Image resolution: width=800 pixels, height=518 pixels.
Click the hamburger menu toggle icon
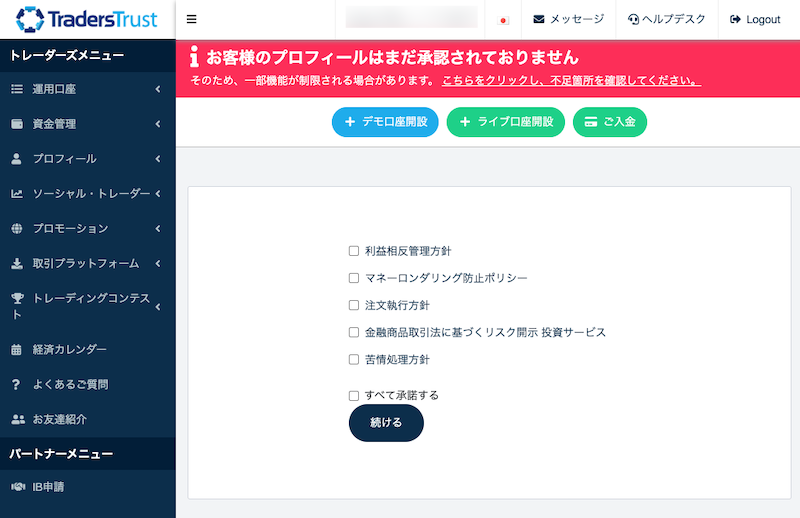point(191,19)
